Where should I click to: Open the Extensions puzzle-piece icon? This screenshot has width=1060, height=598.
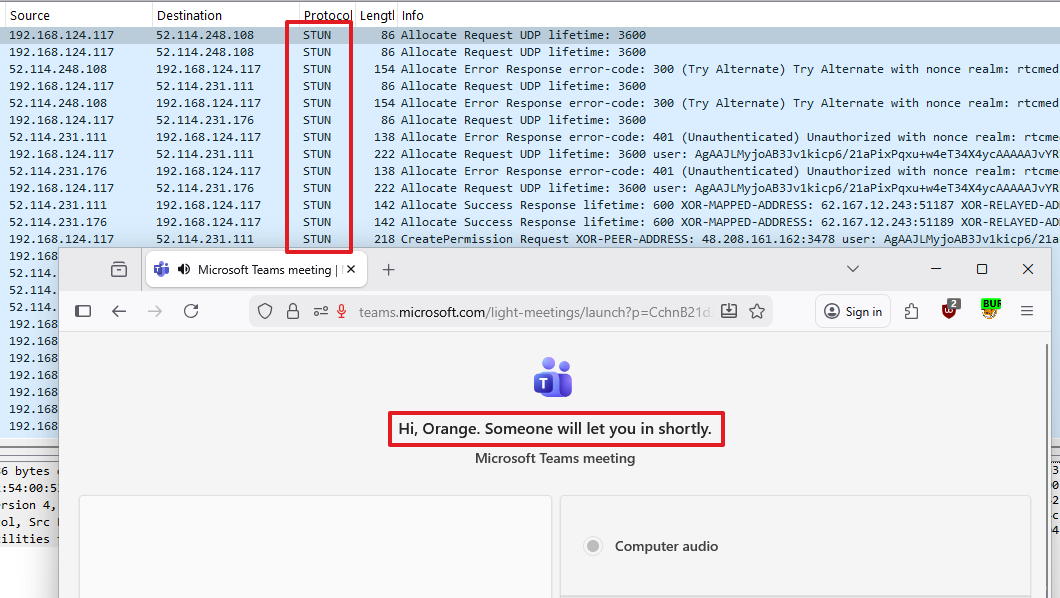click(911, 311)
